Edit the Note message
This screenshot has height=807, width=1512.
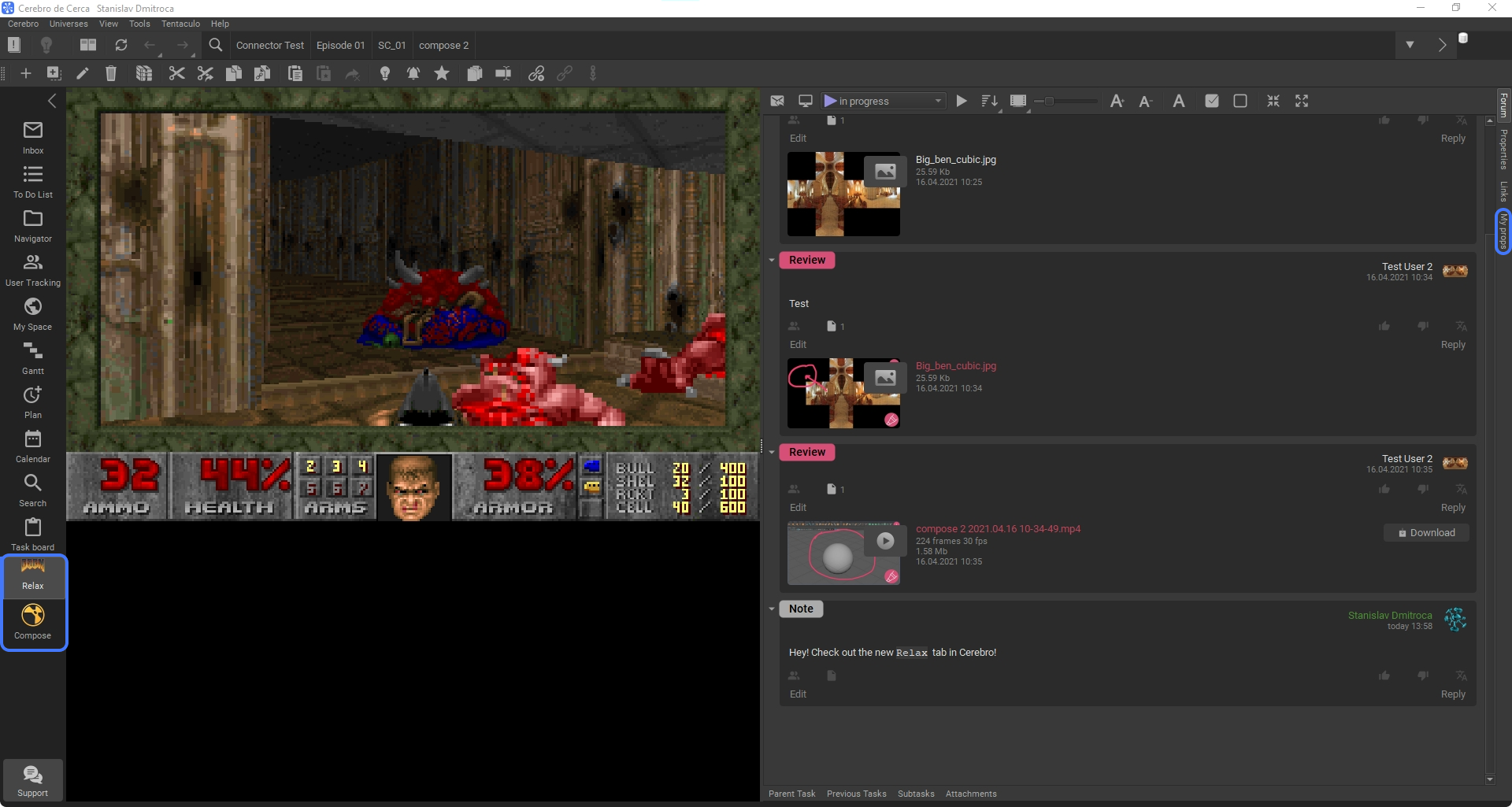tap(798, 694)
